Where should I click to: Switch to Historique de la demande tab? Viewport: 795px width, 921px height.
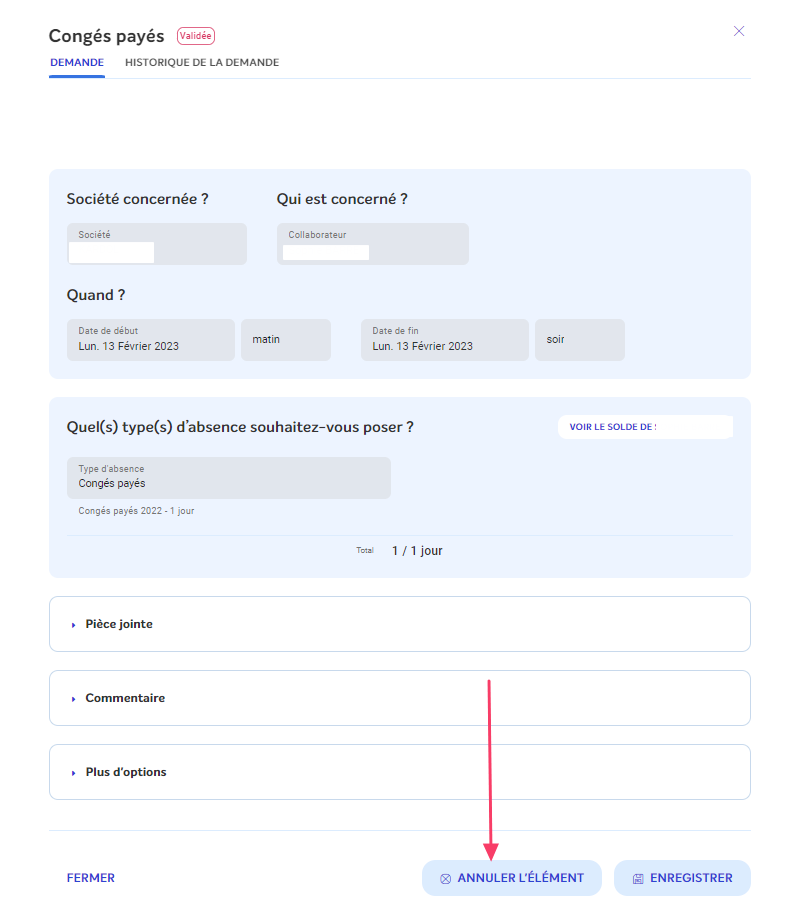pyautogui.click(x=202, y=62)
